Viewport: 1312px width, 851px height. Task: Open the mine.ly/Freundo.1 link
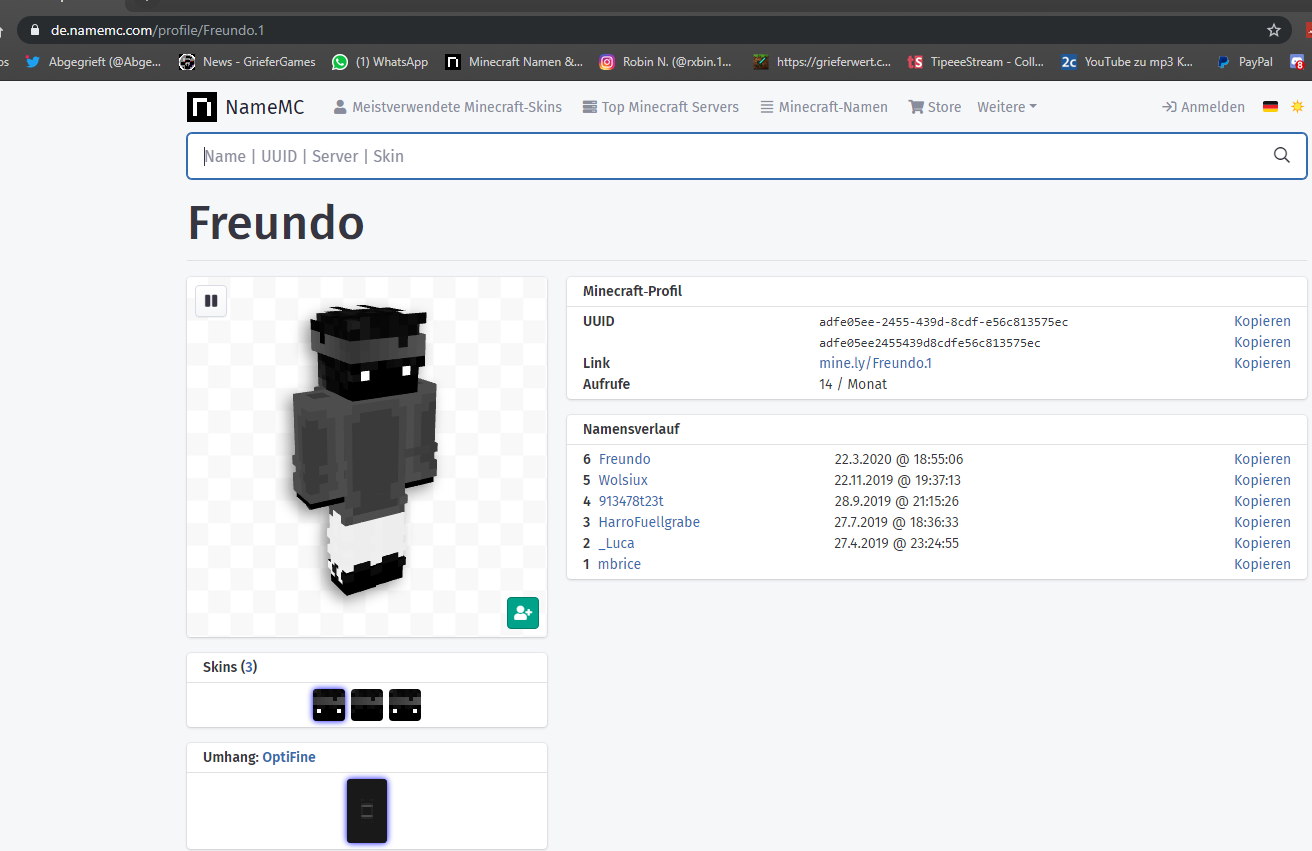875,363
